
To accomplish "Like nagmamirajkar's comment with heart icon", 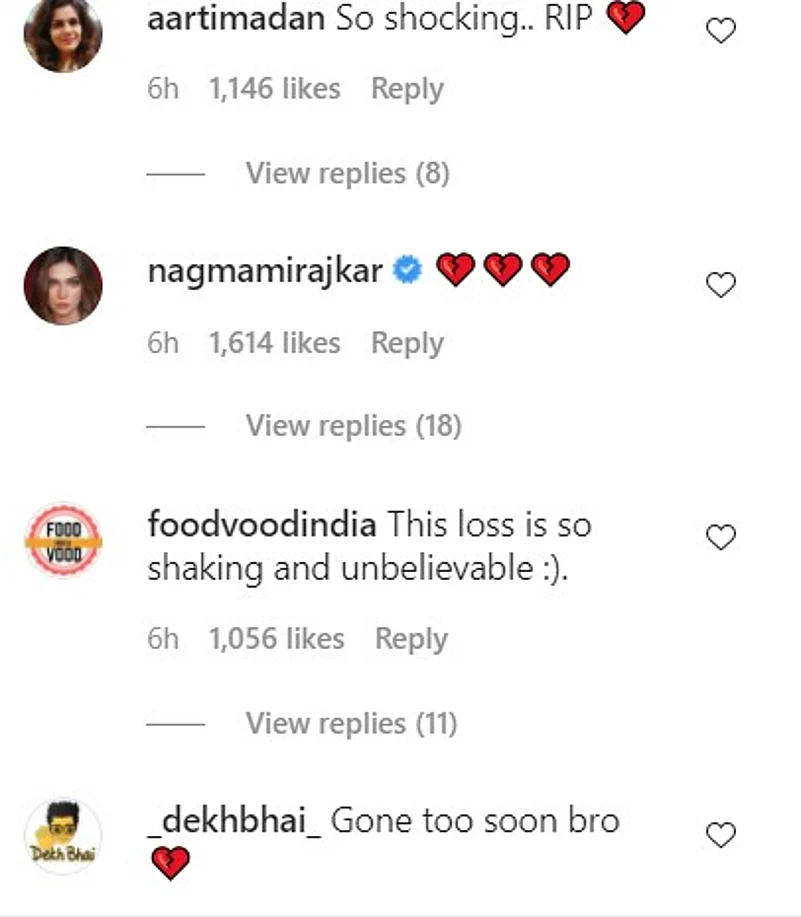I will (720, 286).
